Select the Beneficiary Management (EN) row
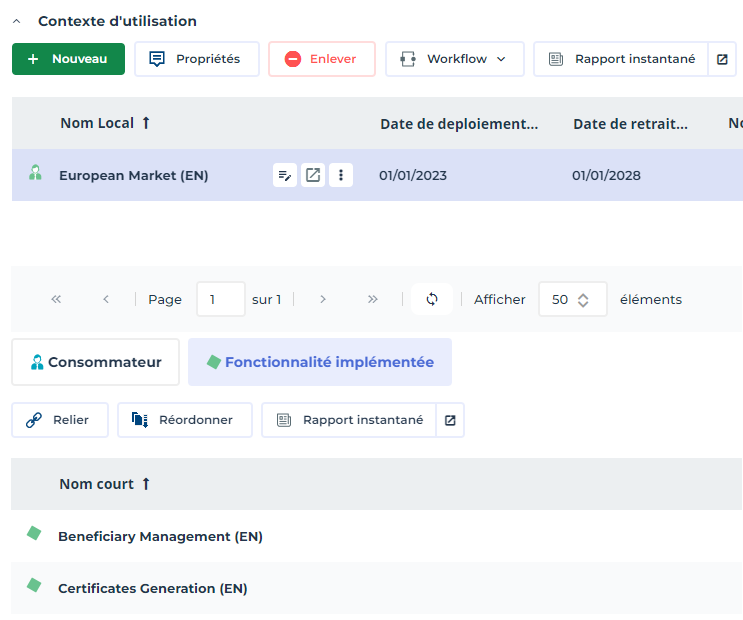This screenshot has height=620, width=743. 160,536
